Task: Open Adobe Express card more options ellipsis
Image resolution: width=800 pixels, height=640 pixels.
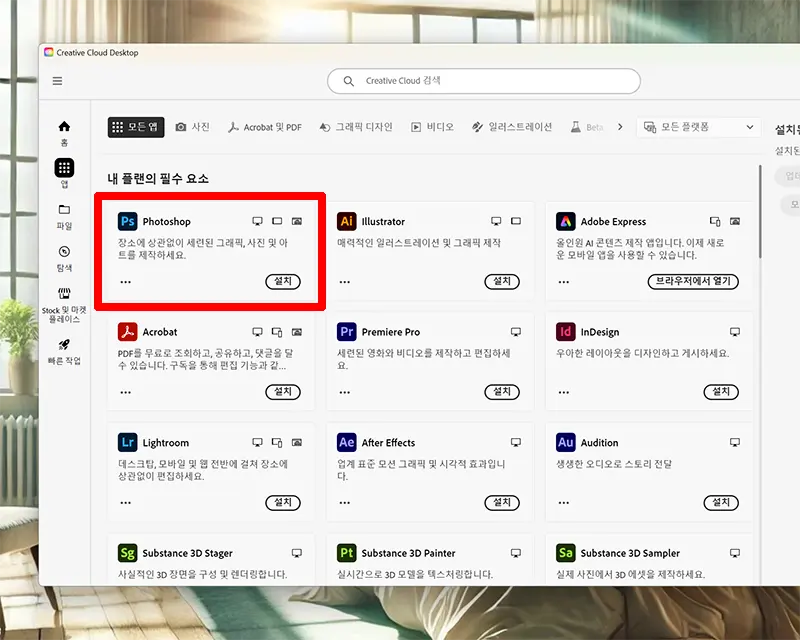Action: pos(564,282)
